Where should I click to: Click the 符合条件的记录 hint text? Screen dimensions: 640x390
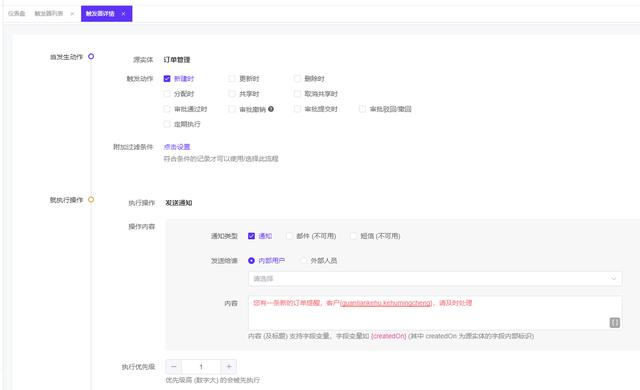[x=221, y=159]
